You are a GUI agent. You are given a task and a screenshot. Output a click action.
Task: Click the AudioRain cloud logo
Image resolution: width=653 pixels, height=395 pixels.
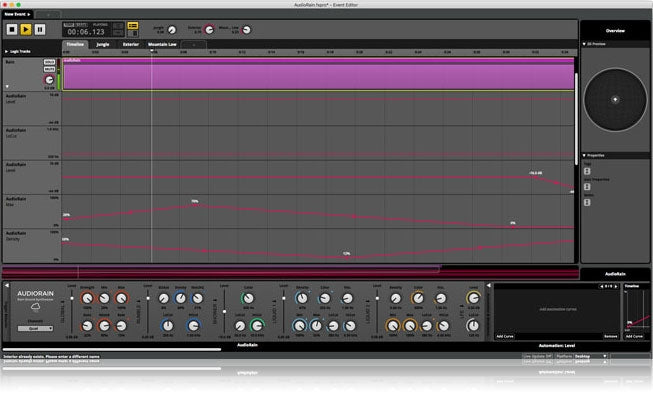tap(35, 308)
